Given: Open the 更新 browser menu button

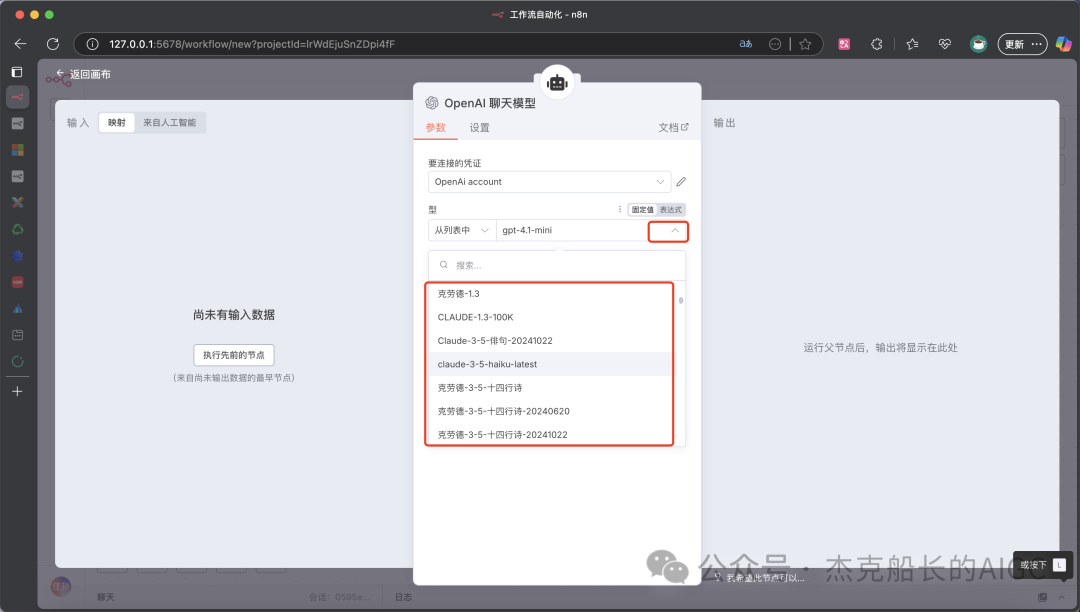Looking at the screenshot, I should [1022, 44].
